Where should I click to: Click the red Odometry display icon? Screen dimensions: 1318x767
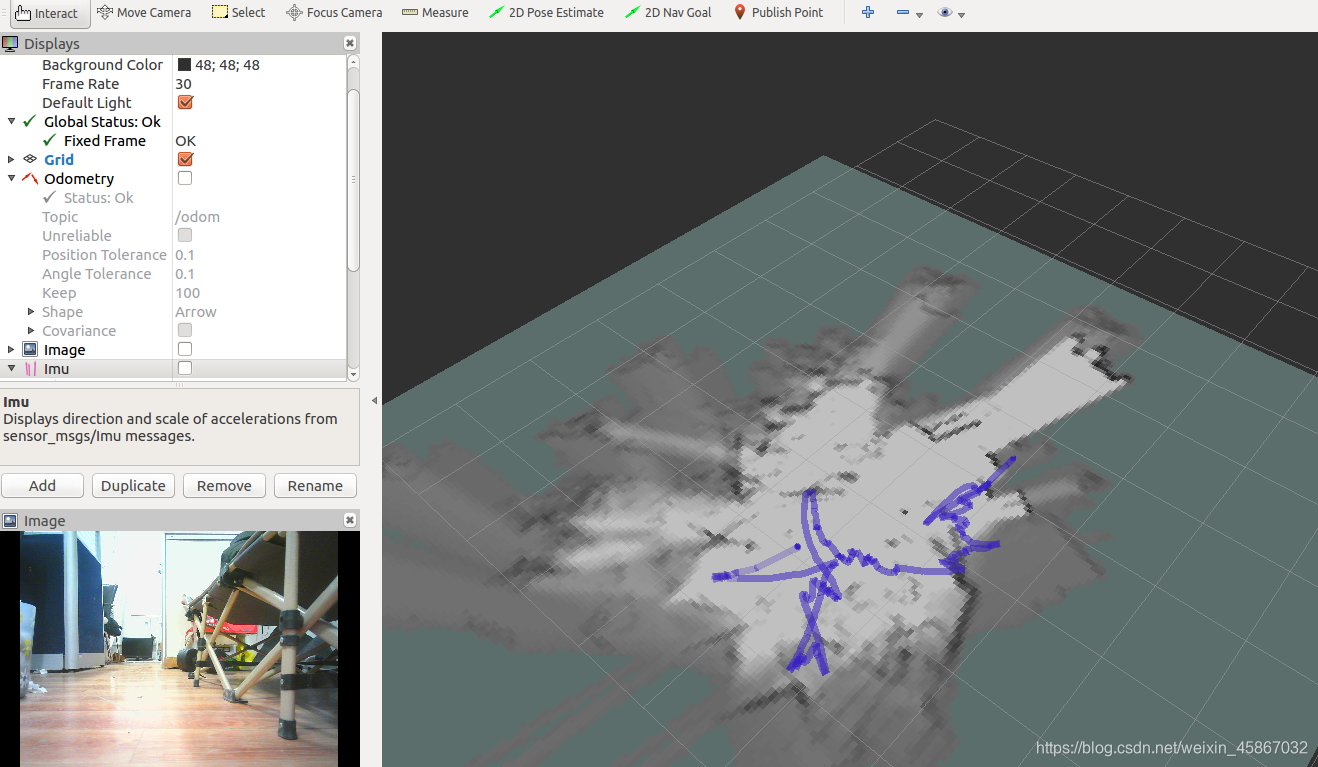coord(30,178)
